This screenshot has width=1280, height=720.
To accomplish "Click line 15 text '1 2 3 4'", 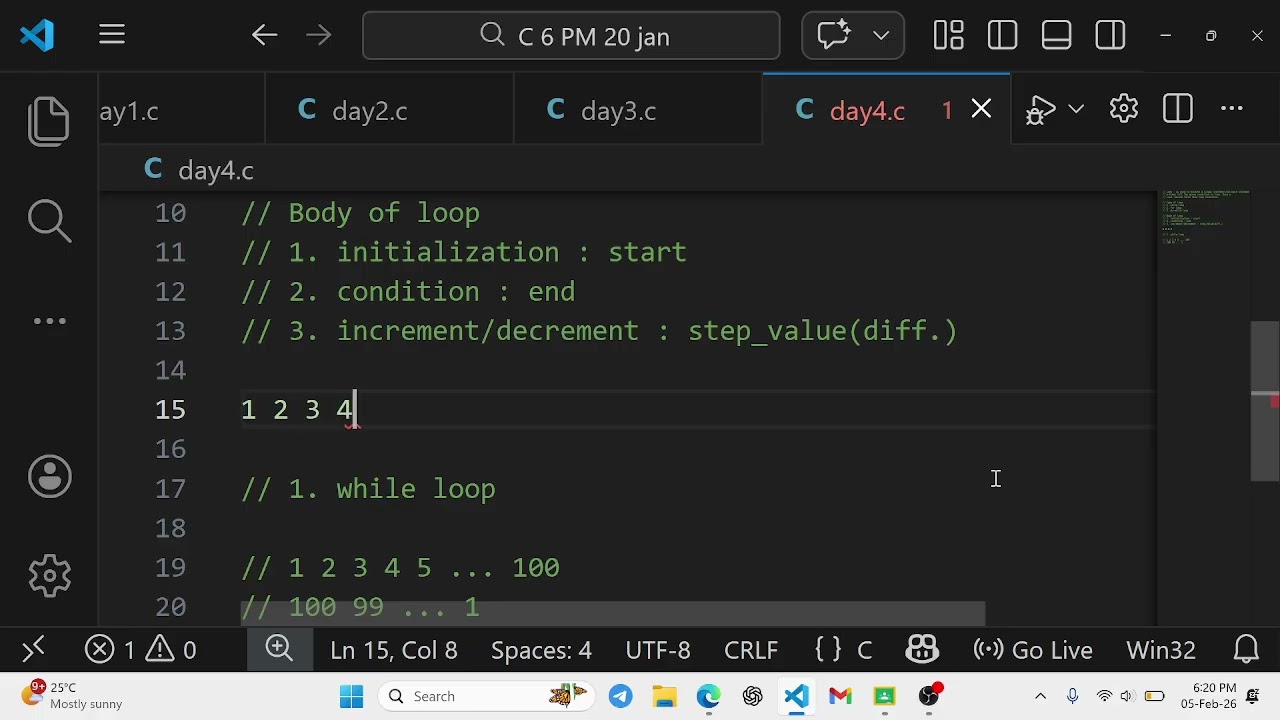I will pos(297,409).
